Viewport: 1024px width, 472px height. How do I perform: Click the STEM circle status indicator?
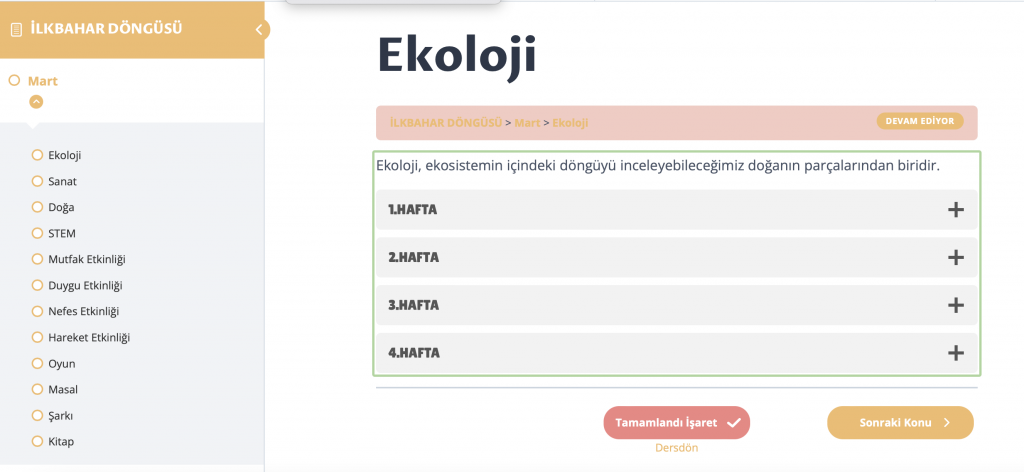[38, 233]
